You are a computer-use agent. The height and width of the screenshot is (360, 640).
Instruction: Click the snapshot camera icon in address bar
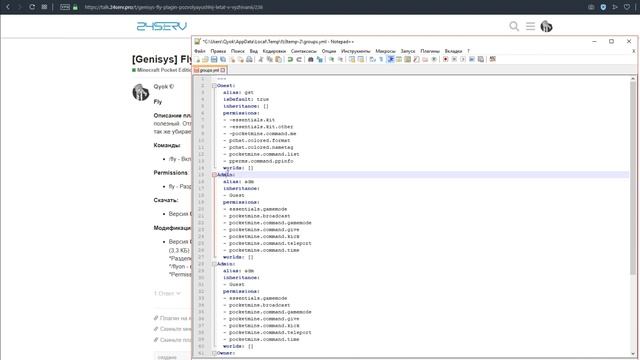591,7
